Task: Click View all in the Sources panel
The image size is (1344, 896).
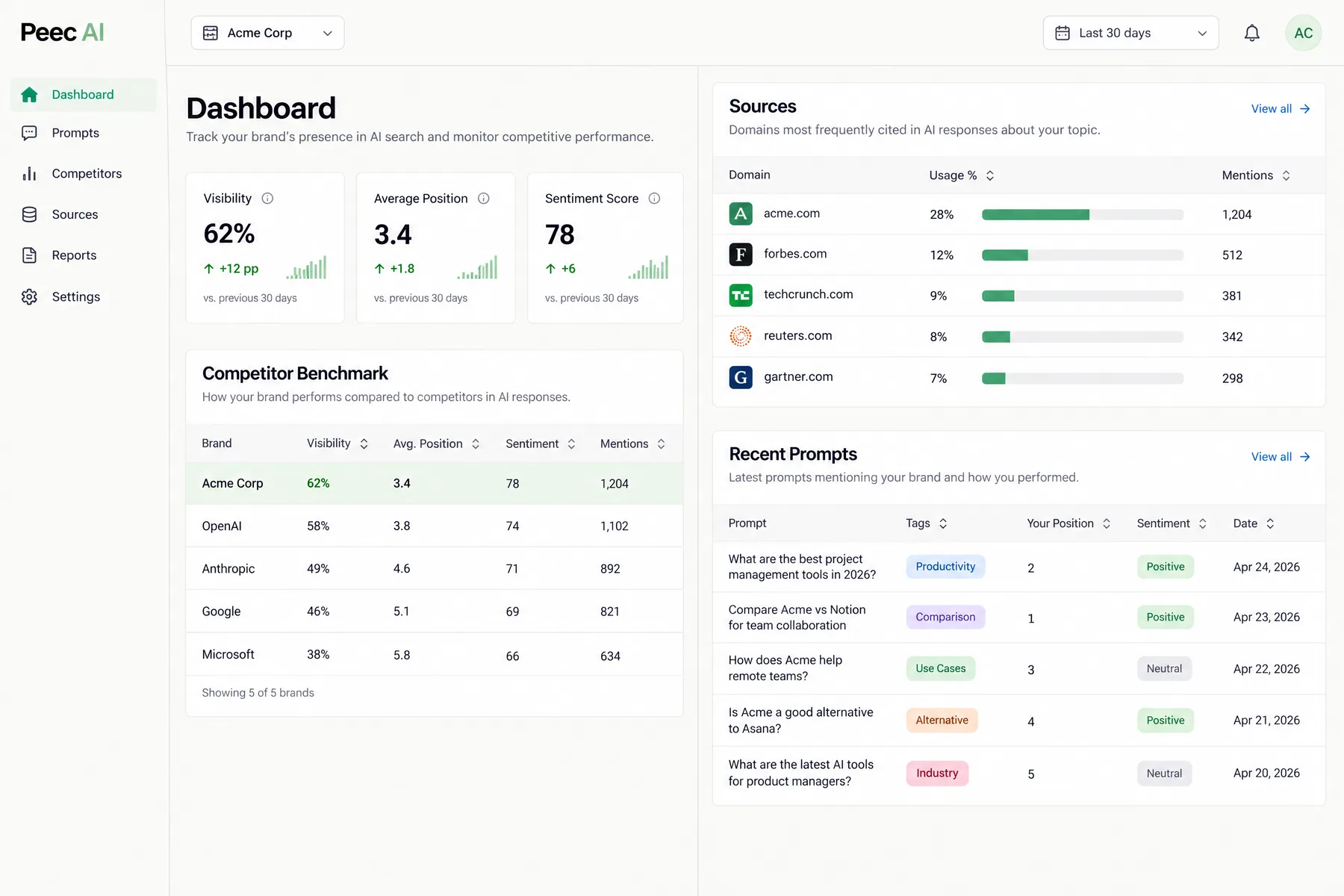Action: click(x=1281, y=109)
